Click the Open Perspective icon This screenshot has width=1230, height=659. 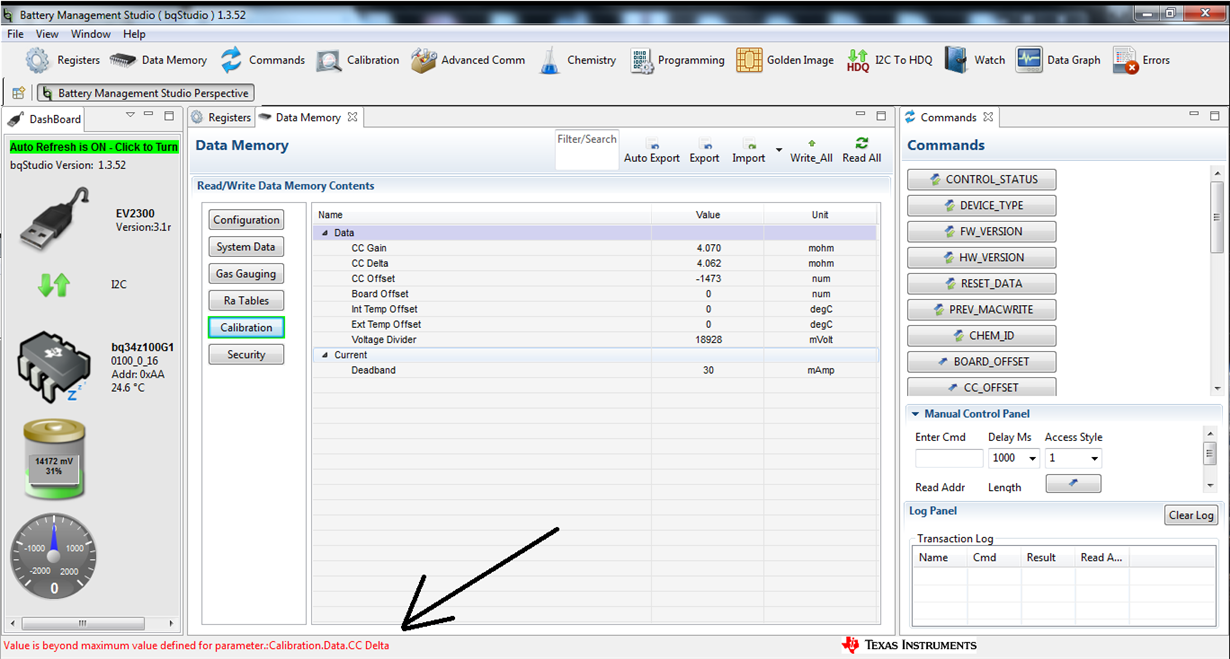18,93
